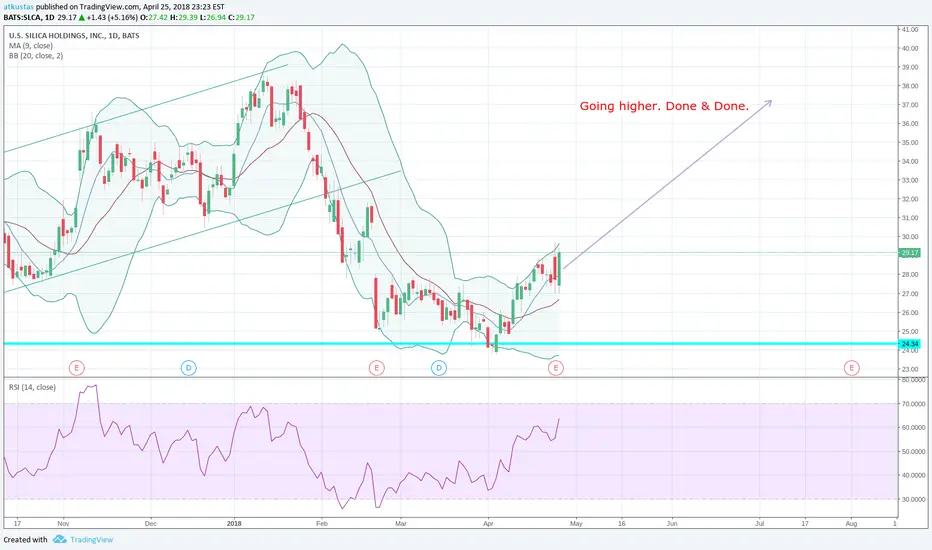932x550 pixels.
Task: Click the 'April 25, 2018 23:23 EST' publish date
Action: pos(184,7)
